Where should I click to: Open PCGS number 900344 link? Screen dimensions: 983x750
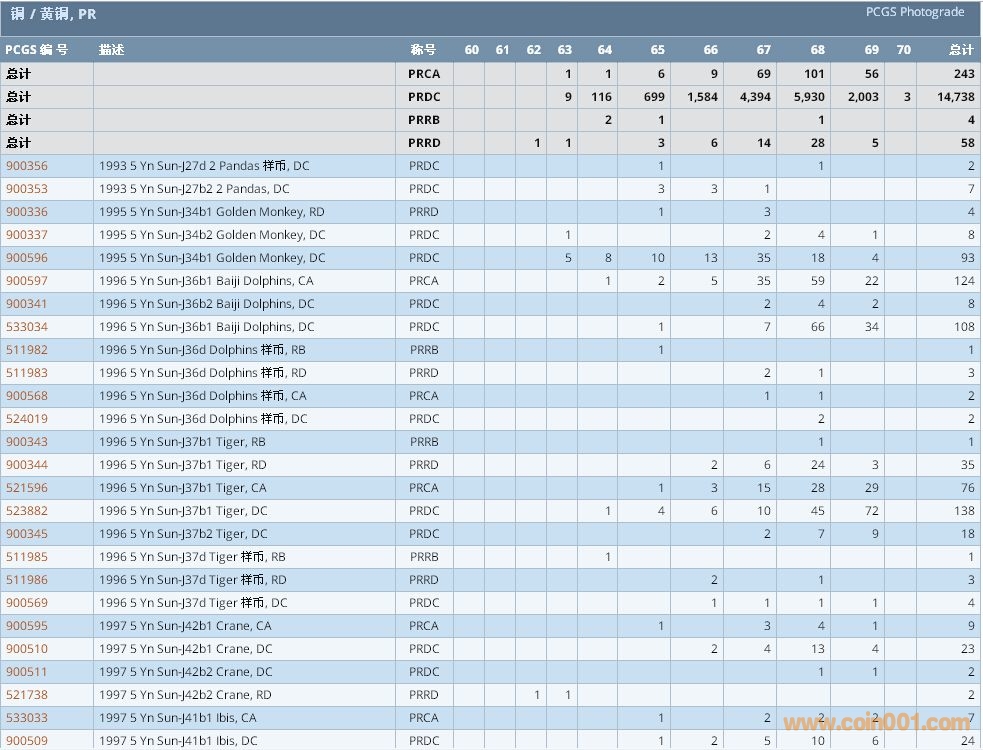[x=27, y=465]
